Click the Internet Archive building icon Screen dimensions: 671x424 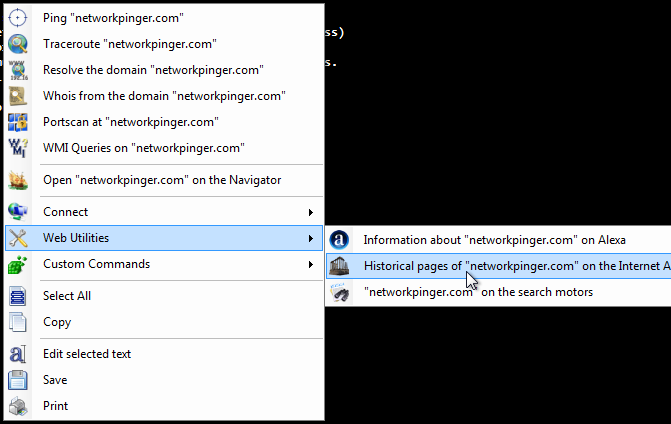[x=339, y=266]
